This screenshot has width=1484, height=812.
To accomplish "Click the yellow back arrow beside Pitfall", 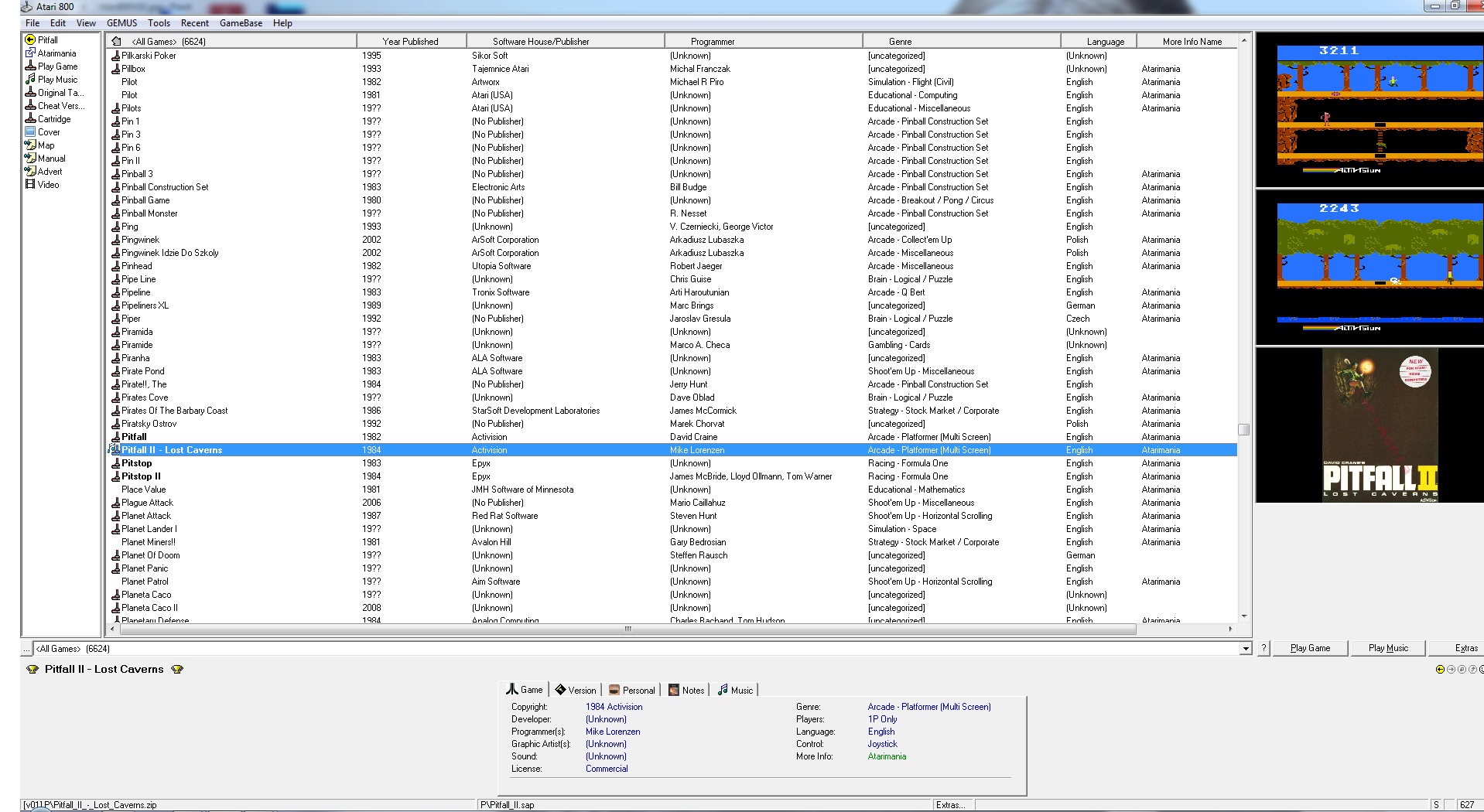I will (30, 40).
